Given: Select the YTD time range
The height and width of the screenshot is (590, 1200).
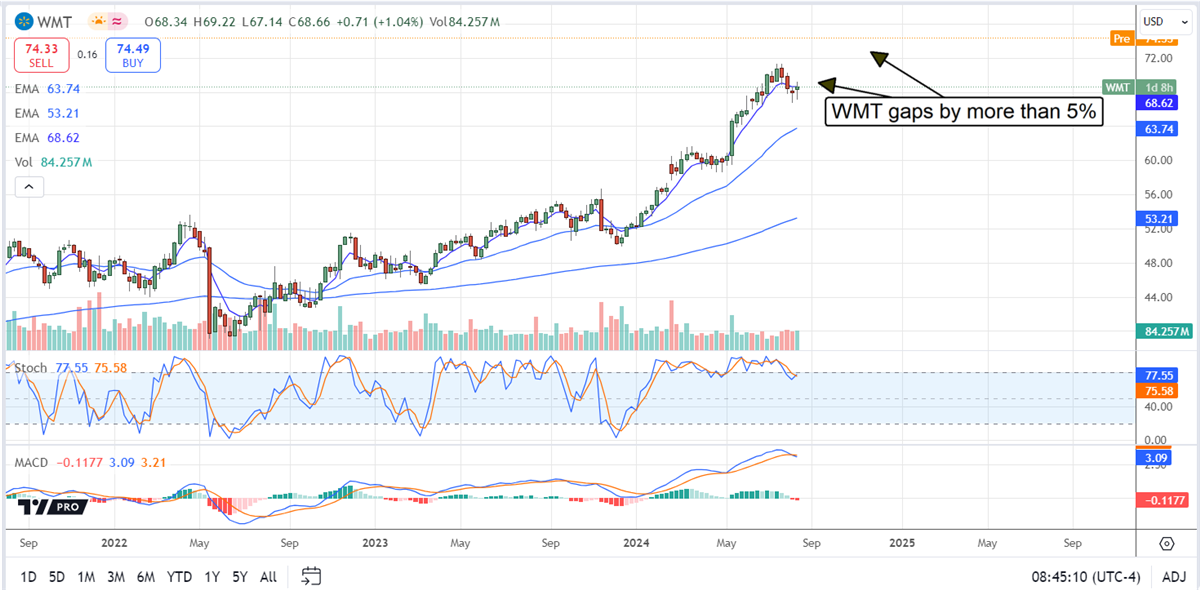Looking at the screenshot, I should (x=179, y=577).
